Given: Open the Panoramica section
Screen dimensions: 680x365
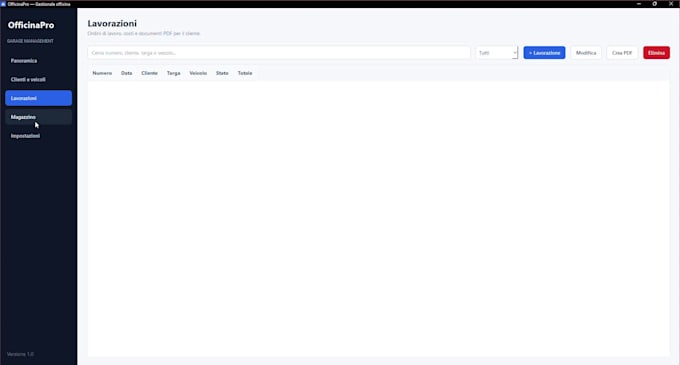Looking at the screenshot, I should tap(38, 61).
